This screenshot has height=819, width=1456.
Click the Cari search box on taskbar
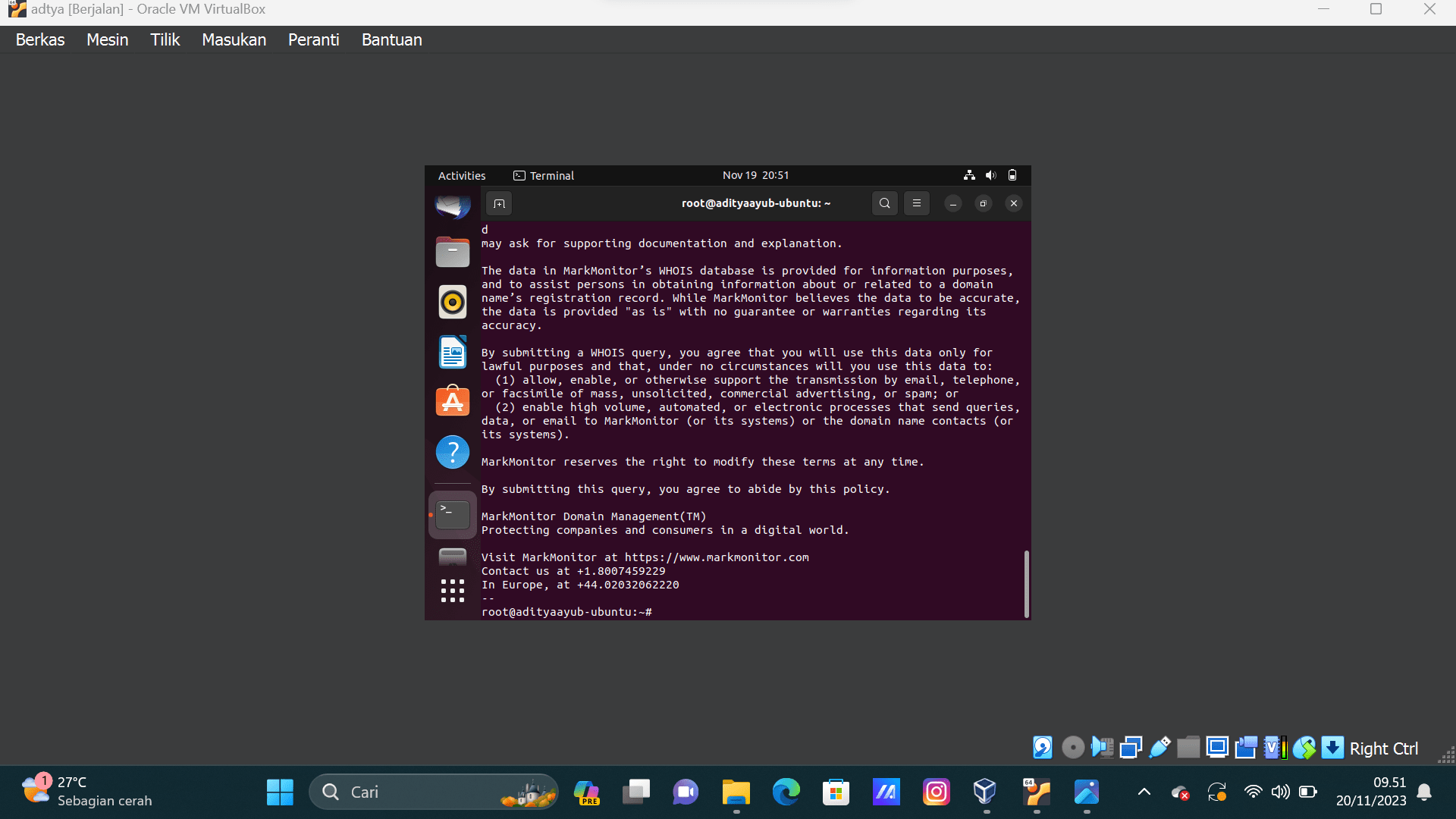tap(433, 792)
